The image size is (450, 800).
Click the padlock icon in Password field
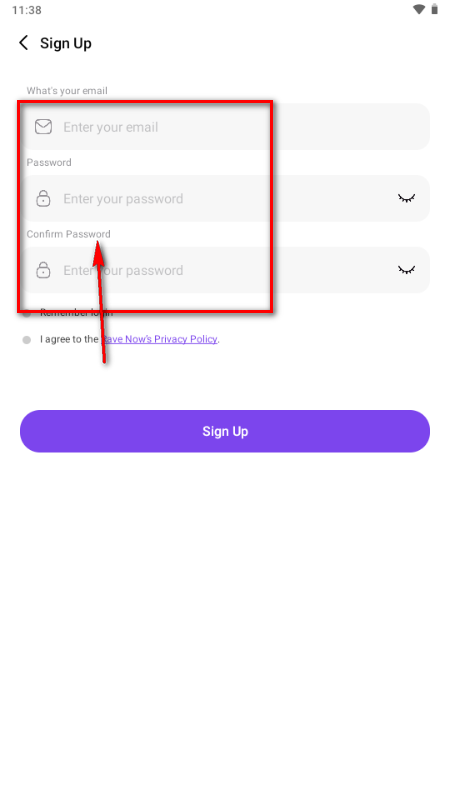[43, 198]
